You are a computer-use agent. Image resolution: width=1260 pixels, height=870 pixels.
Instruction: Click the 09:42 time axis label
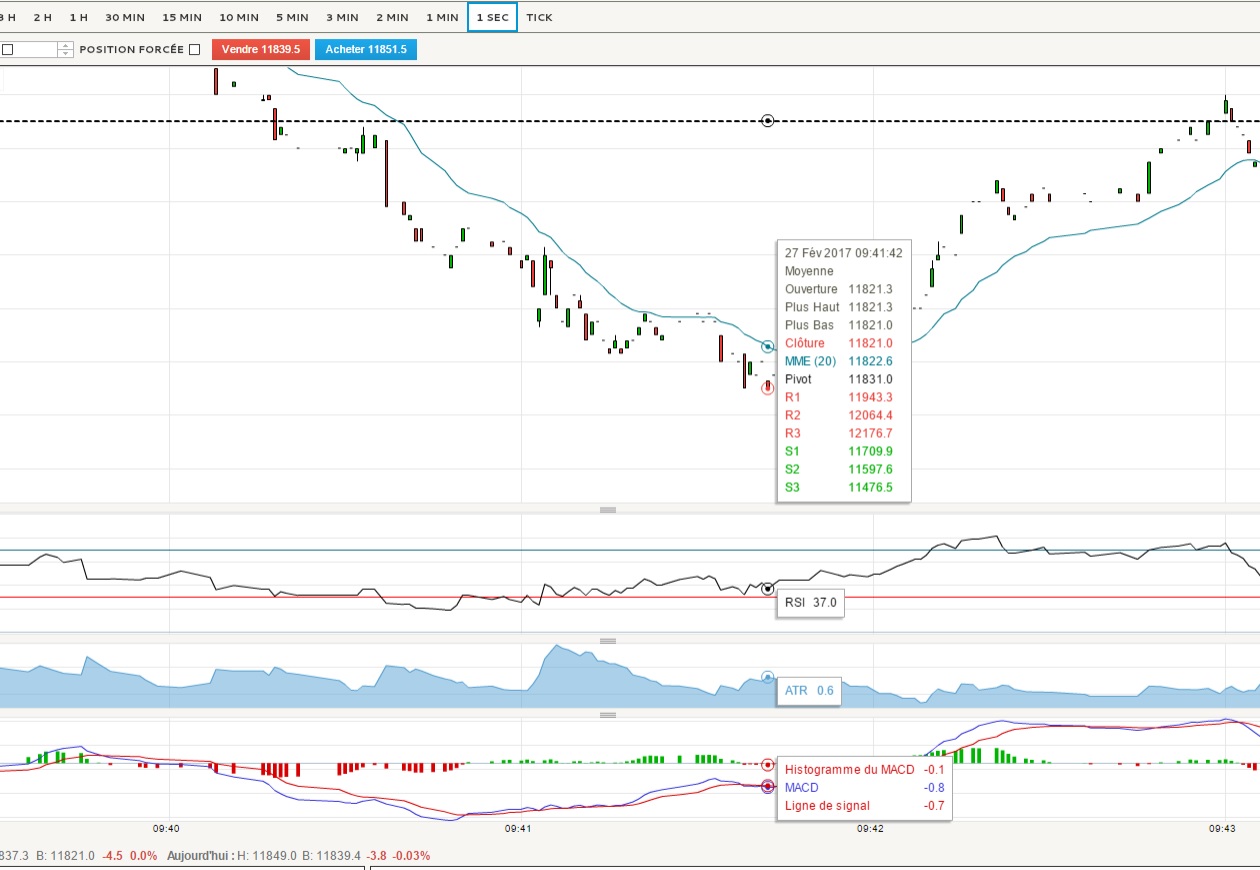coord(870,829)
